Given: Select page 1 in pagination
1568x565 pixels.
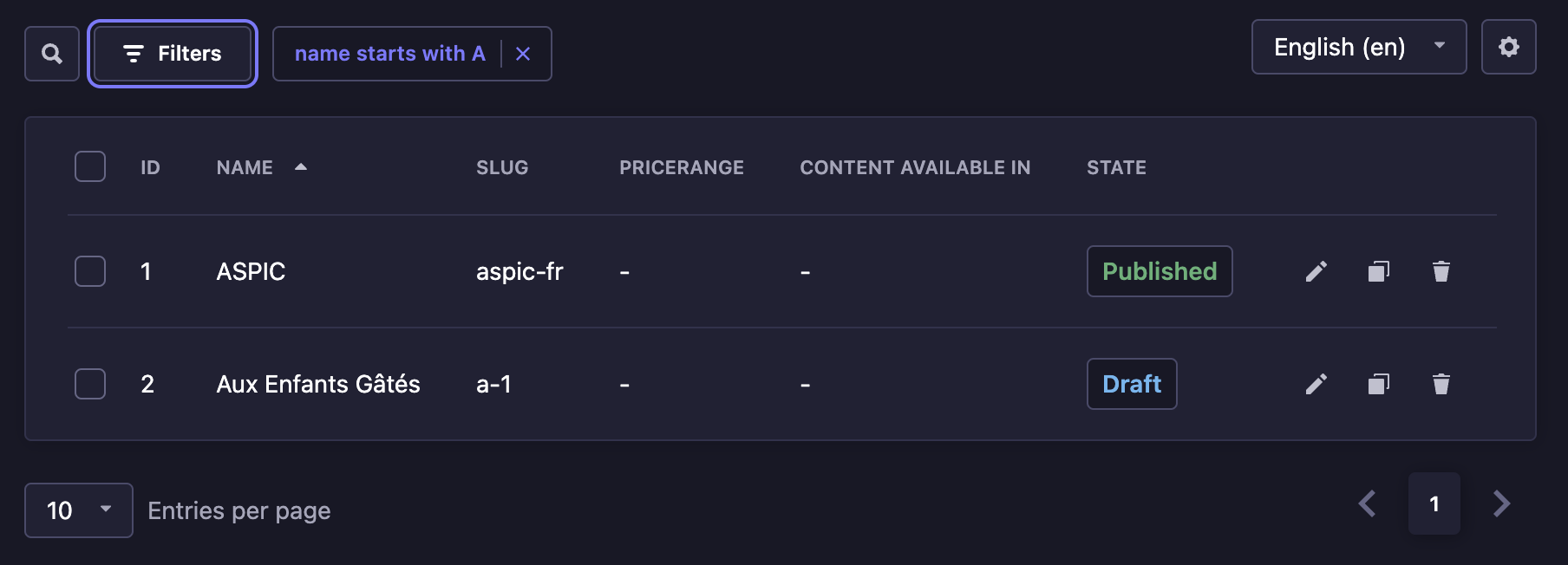Looking at the screenshot, I should click(1435, 503).
